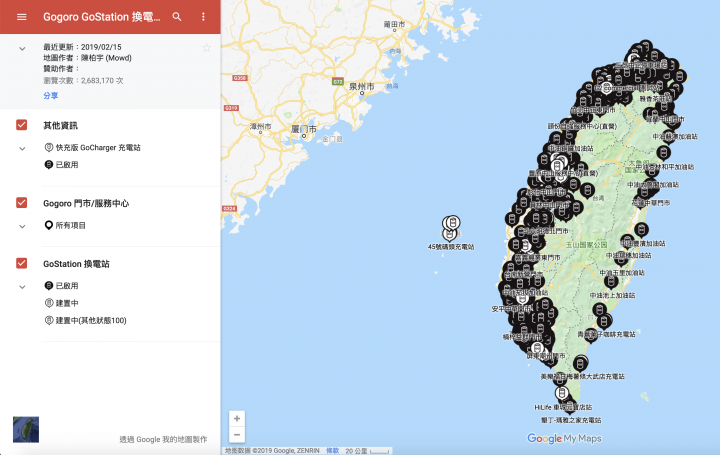Click the GoCharger shield legend icon

click(x=49, y=147)
